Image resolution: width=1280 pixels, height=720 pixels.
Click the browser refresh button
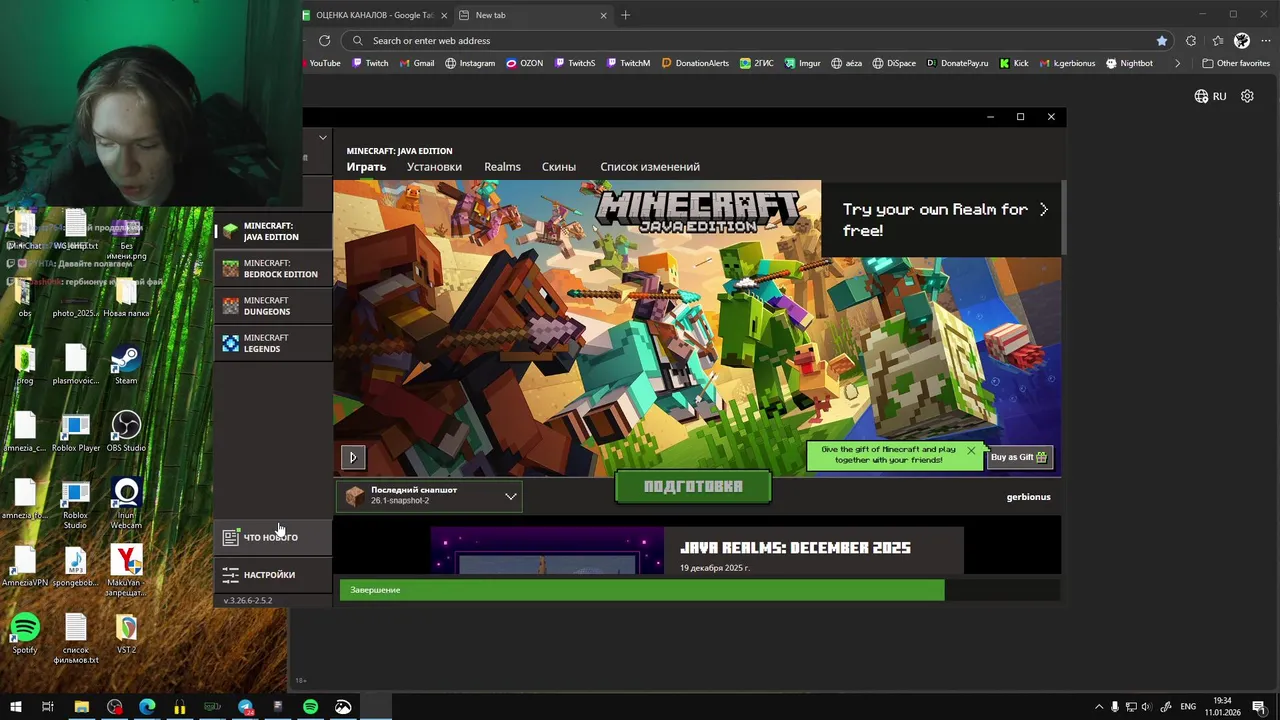tap(324, 41)
